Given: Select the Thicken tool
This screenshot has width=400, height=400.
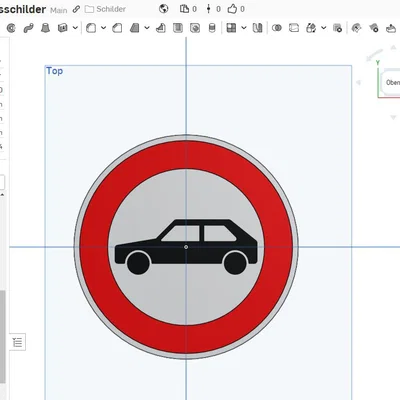Looking at the screenshot, I should (x=63, y=28).
